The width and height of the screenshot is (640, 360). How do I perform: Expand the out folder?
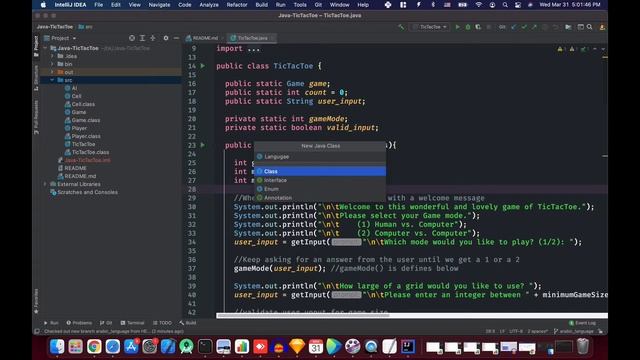pos(52,72)
